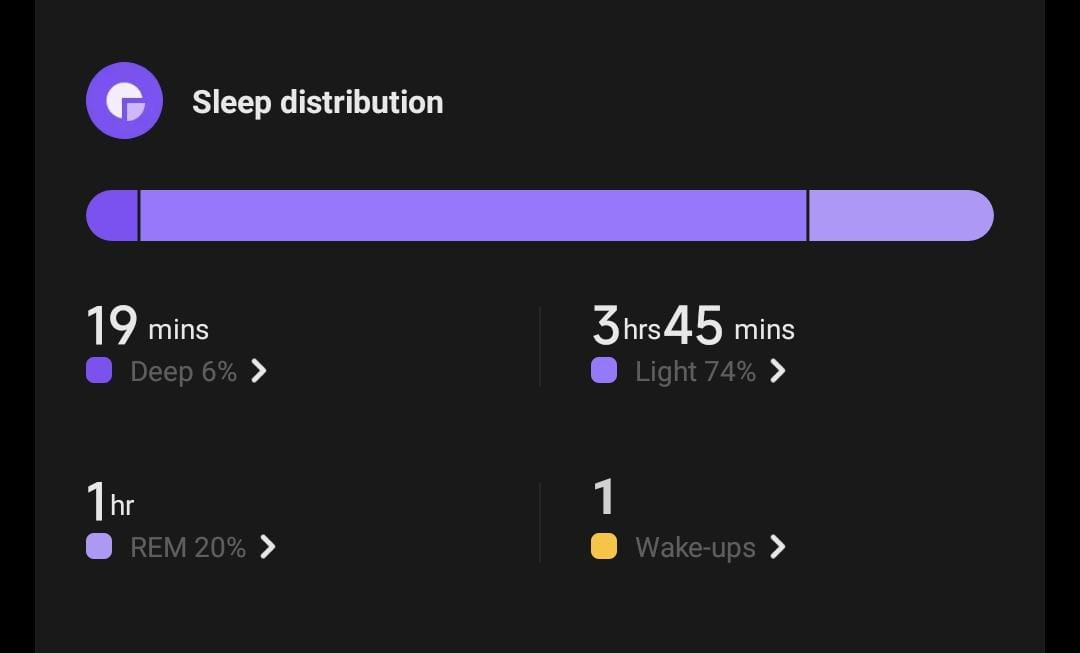Tap the 19 mins deep sleep value

(x=147, y=326)
